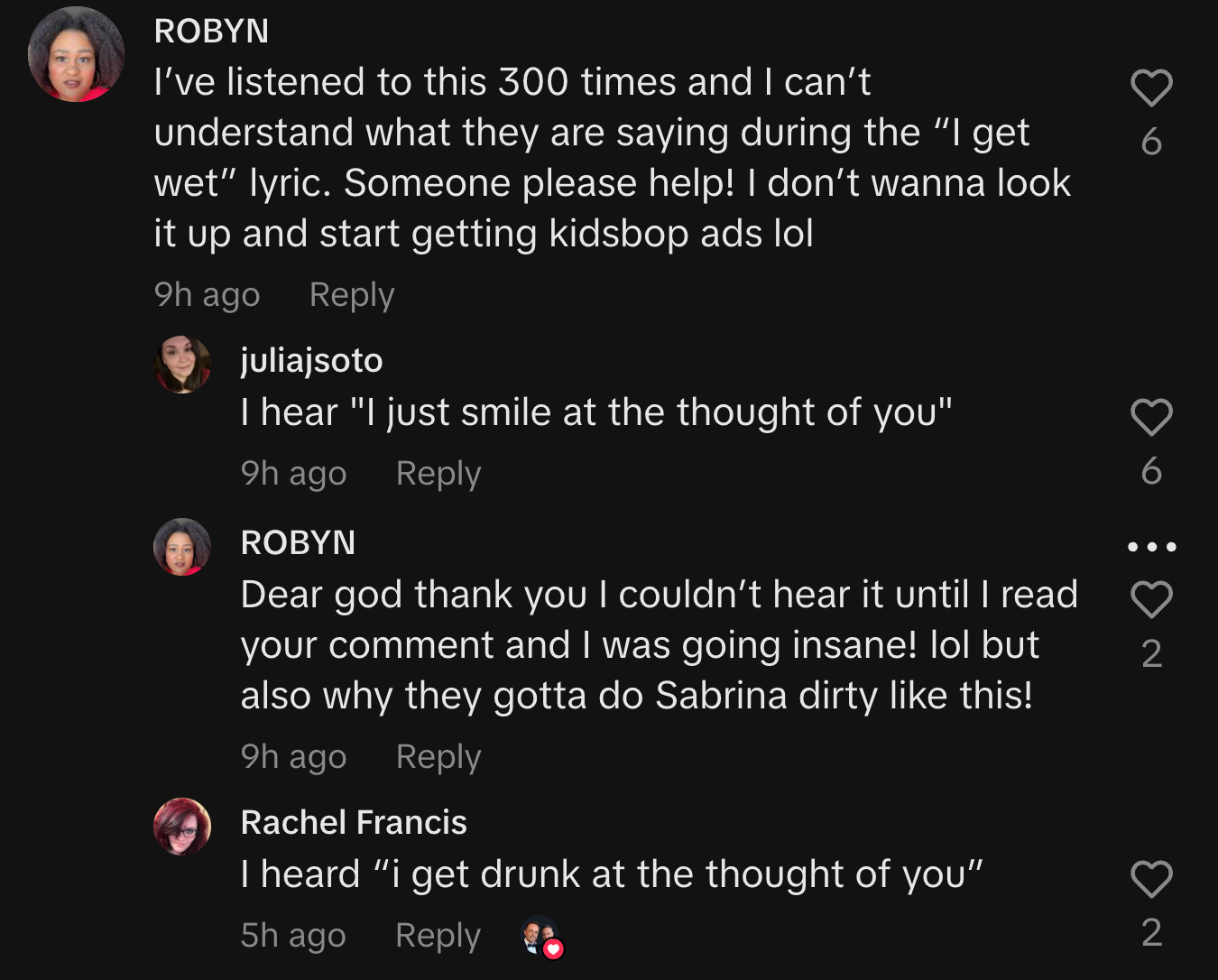Open ROBYN's small avatar on her reply

(x=182, y=547)
